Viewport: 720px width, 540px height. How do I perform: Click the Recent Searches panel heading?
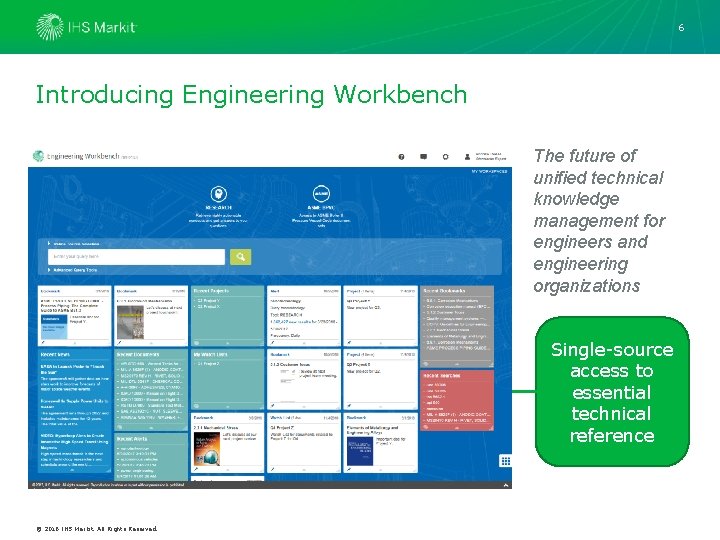[441, 376]
